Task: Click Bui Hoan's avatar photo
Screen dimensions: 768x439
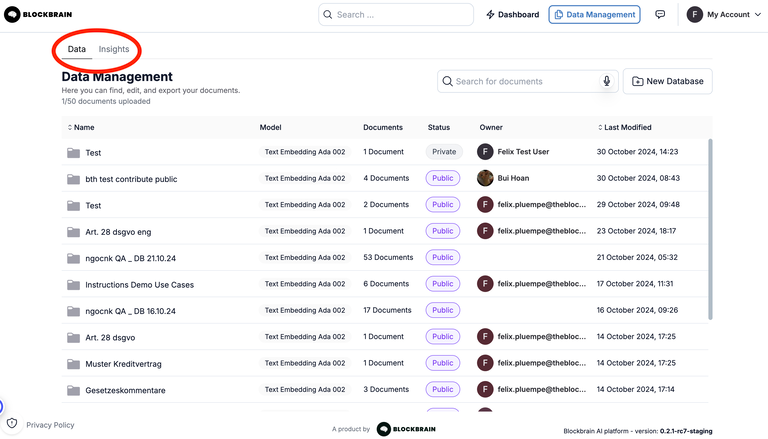Action: coord(485,178)
